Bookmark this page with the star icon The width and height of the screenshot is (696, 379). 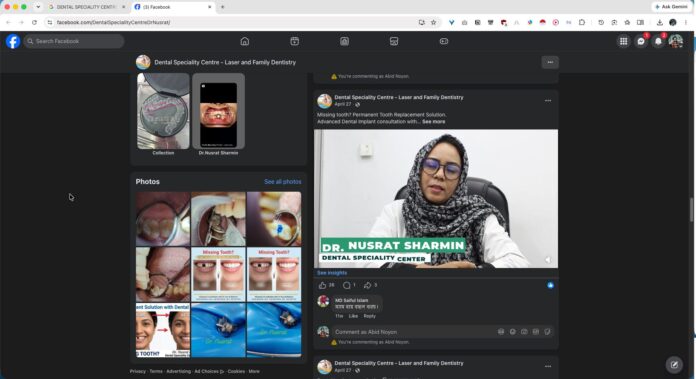433,22
